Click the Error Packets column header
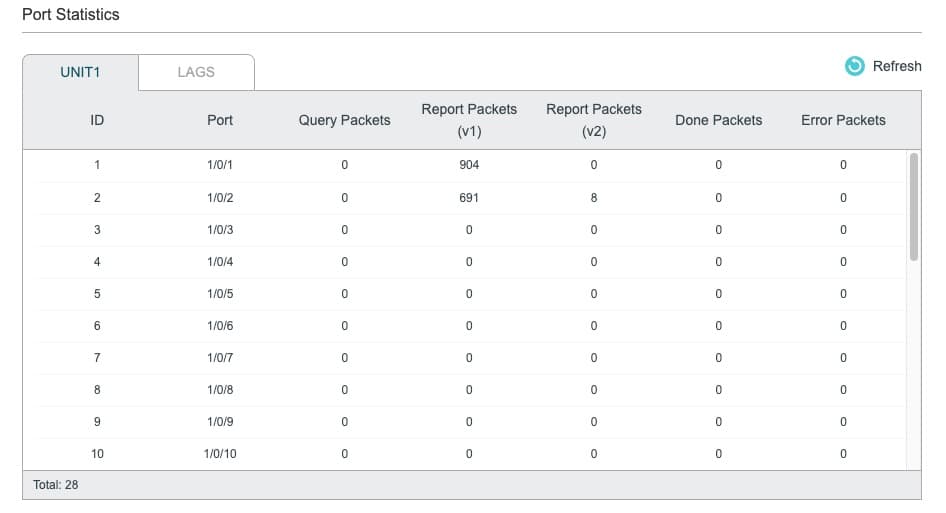The width and height of the screenshot is (946, 513). click(x=843, y=120)
